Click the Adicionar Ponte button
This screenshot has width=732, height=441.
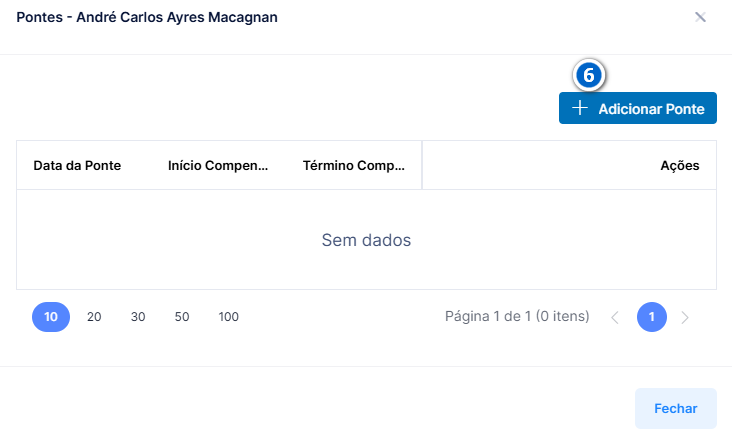pos(638,108)
